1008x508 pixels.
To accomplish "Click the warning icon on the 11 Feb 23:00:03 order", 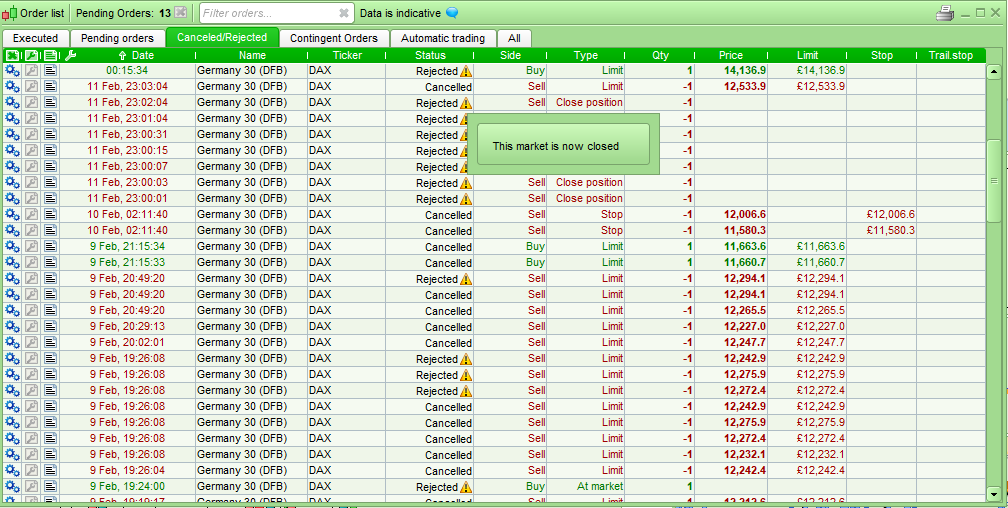I will 466,183.
